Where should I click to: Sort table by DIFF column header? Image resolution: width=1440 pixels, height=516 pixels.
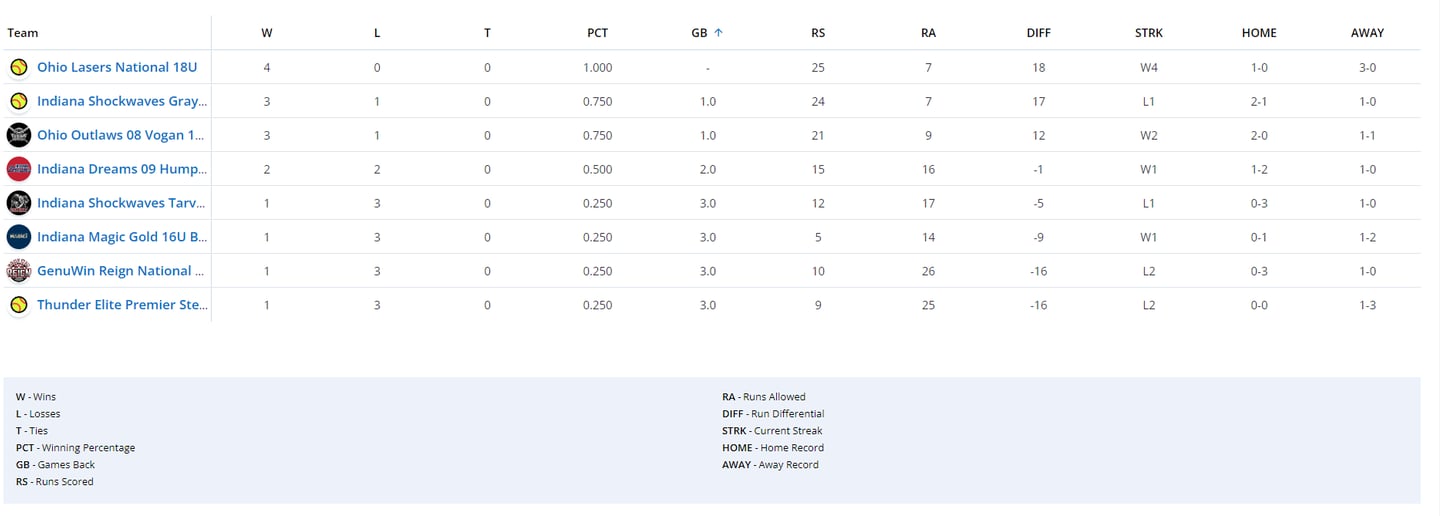1039,33
